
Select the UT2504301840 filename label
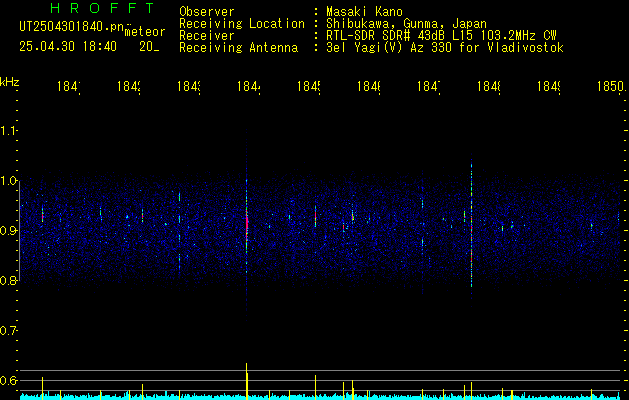(x=72, y=27)
